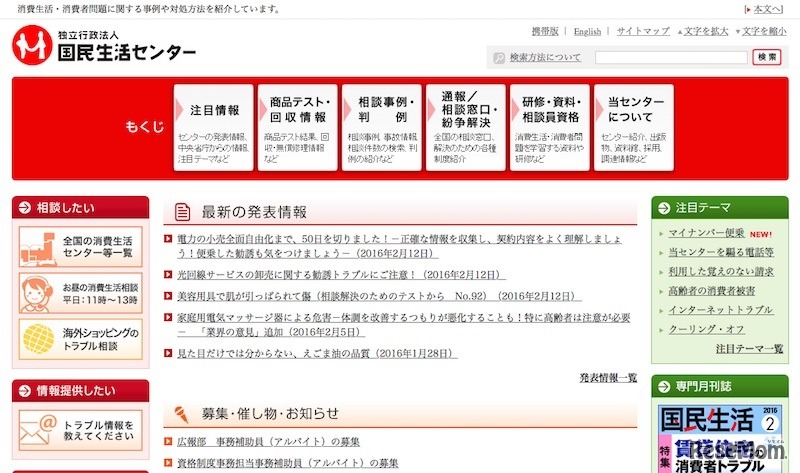Jump to content via 本文へ link
The width and height of the screenshot is (800, 473).
point(768,9)
